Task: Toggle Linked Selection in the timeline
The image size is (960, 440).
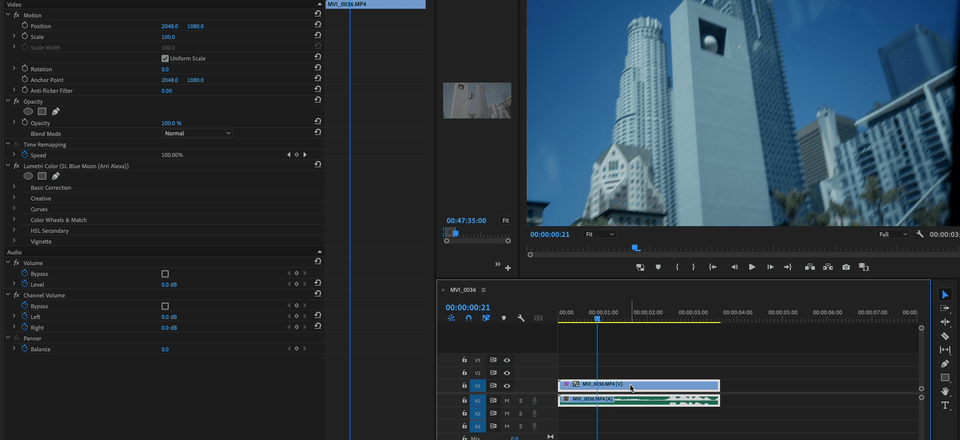Action: tap(486, 318)
